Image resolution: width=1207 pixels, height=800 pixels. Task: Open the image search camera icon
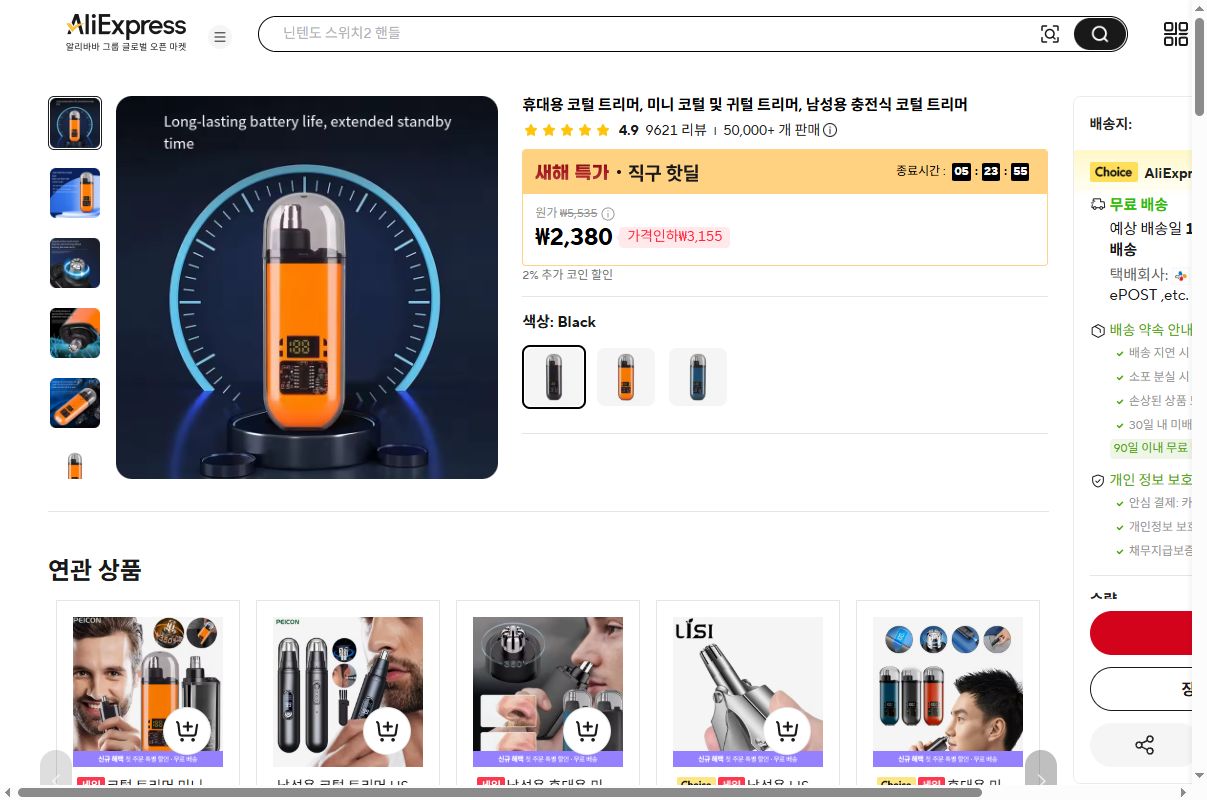pyautogui.click(x=1050, y=33)
